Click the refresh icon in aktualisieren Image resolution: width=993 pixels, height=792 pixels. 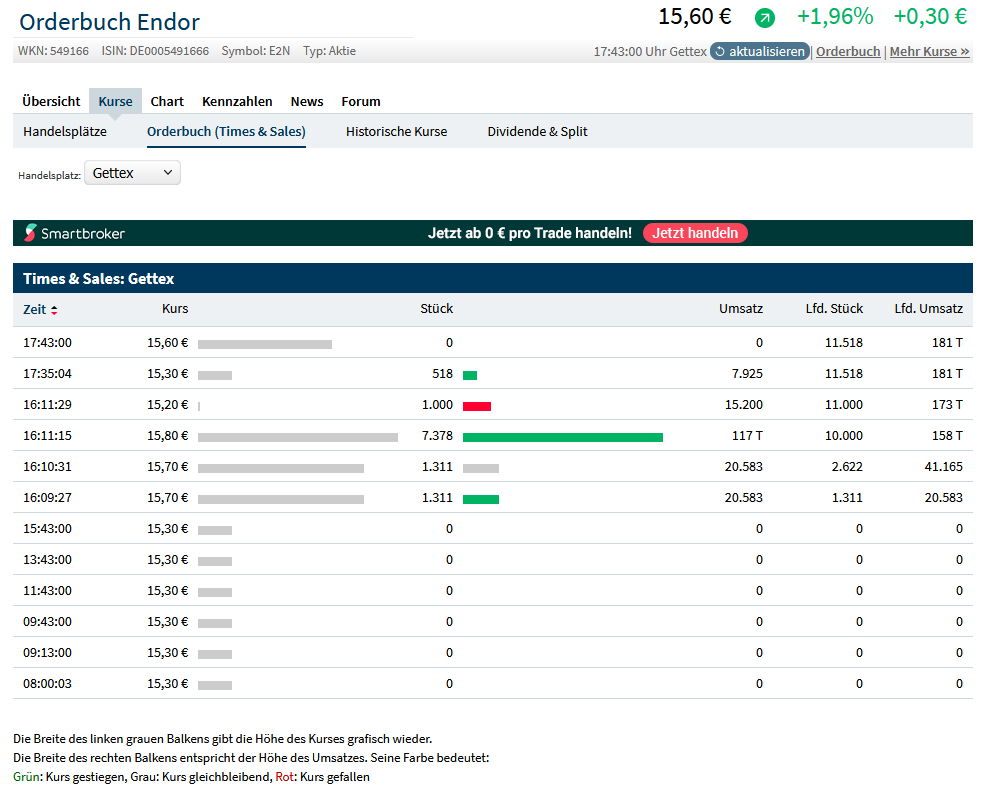click(x=720, y=51)
